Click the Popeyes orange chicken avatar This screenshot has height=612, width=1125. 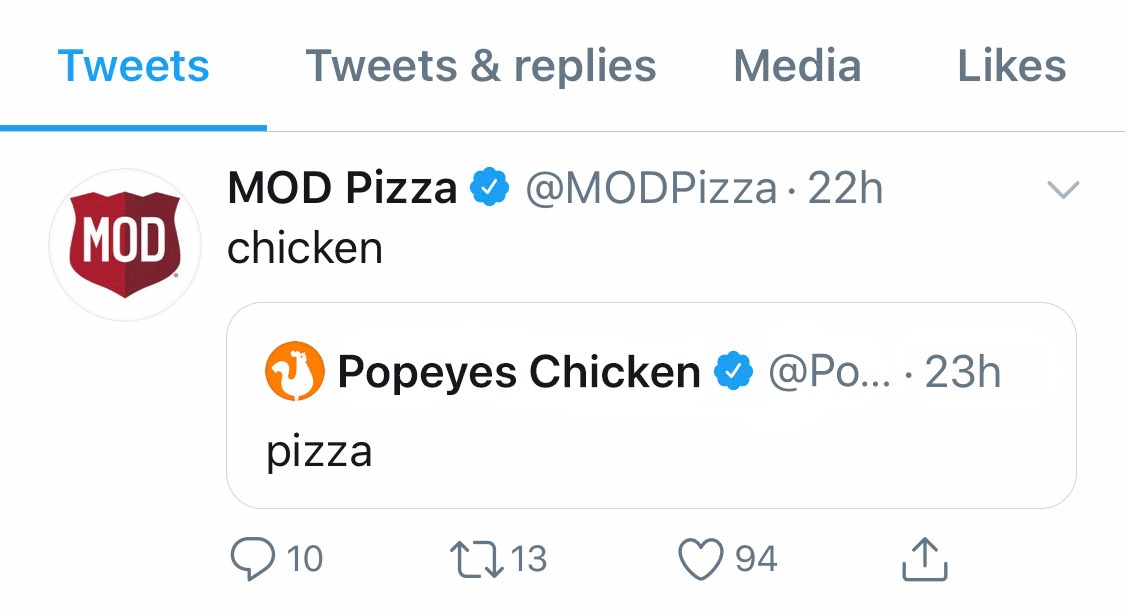tap(295, 371)
